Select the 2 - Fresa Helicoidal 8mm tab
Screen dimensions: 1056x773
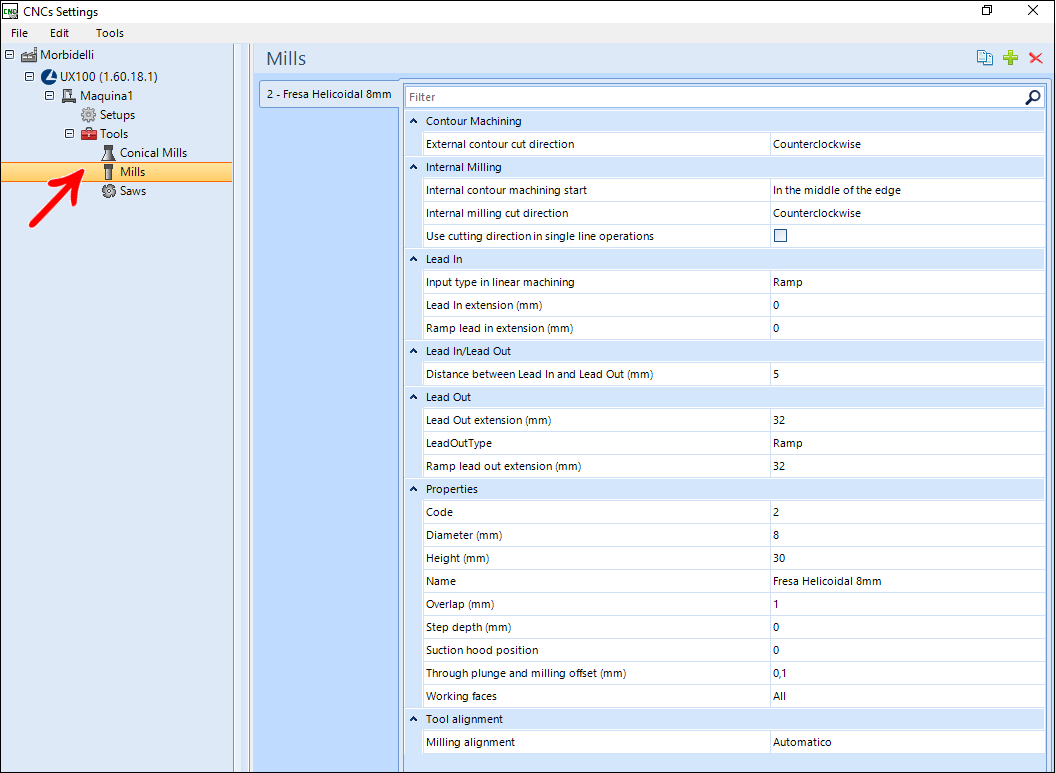coord(329,94)
